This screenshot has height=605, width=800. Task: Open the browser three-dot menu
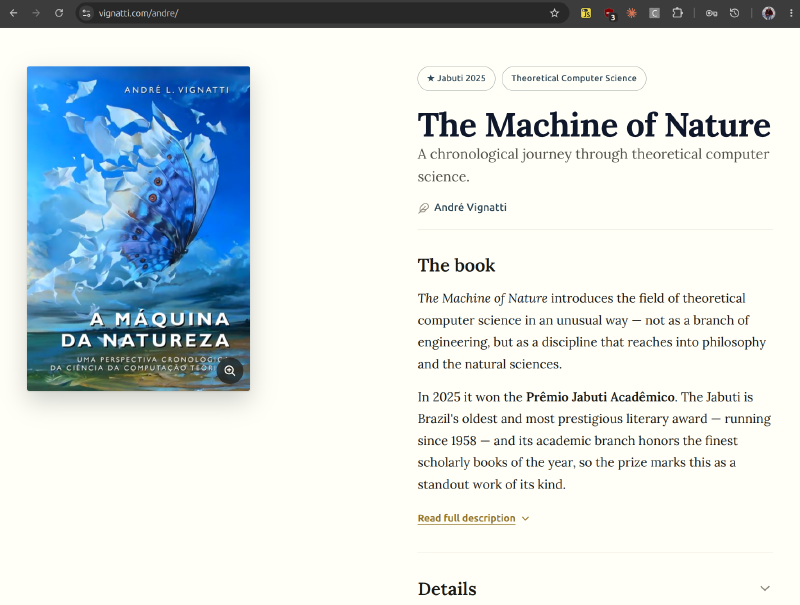791,13
